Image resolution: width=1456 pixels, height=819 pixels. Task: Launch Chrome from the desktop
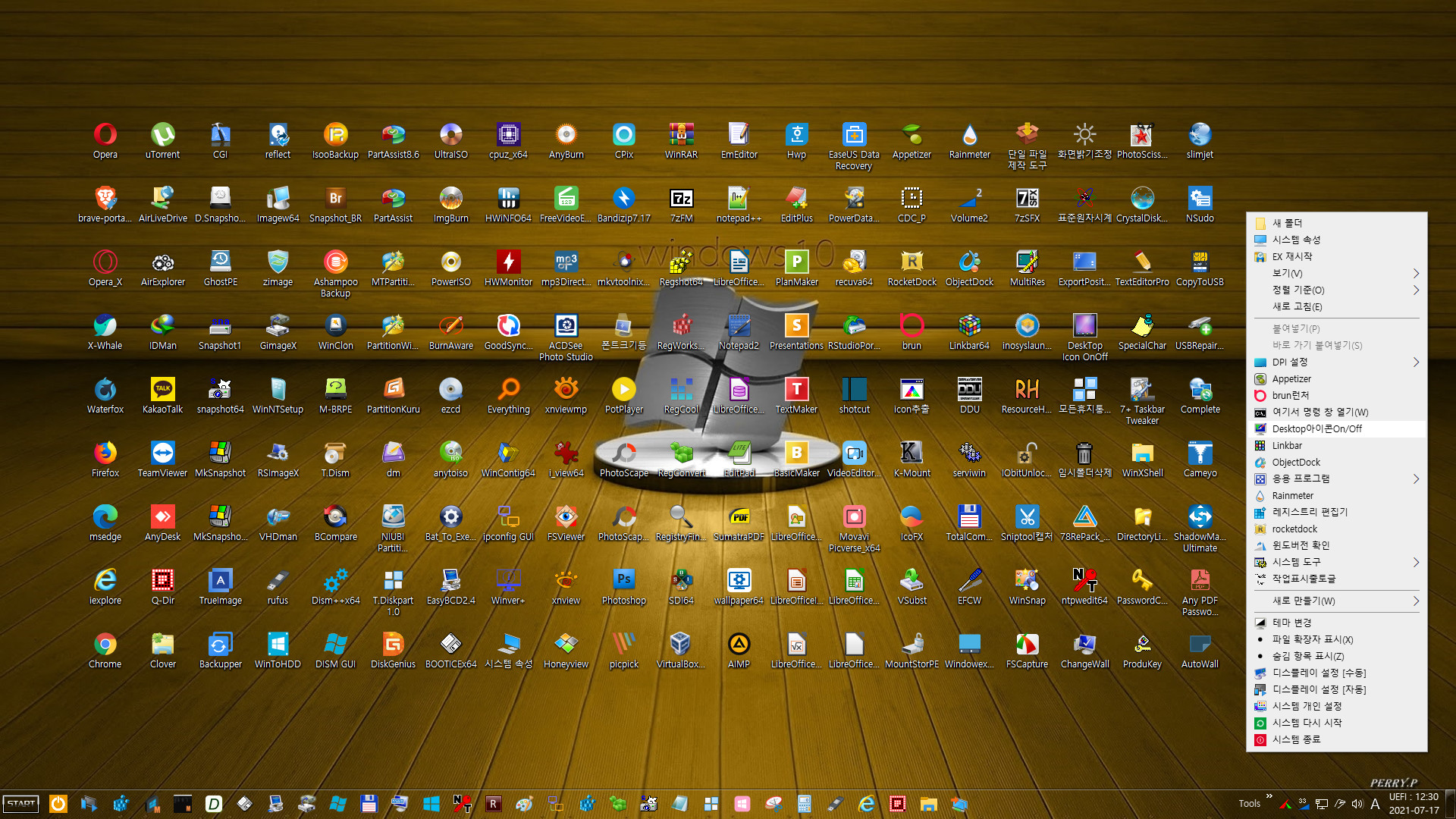(x=105, y=651)
